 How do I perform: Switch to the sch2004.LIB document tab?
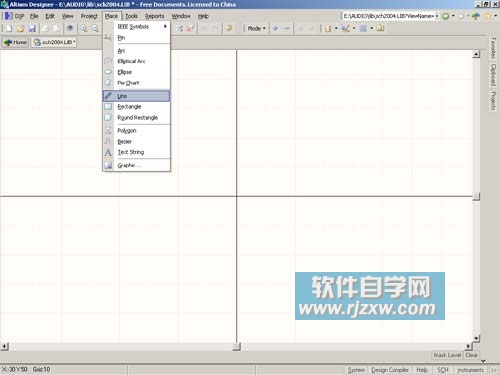pos(54,42)
